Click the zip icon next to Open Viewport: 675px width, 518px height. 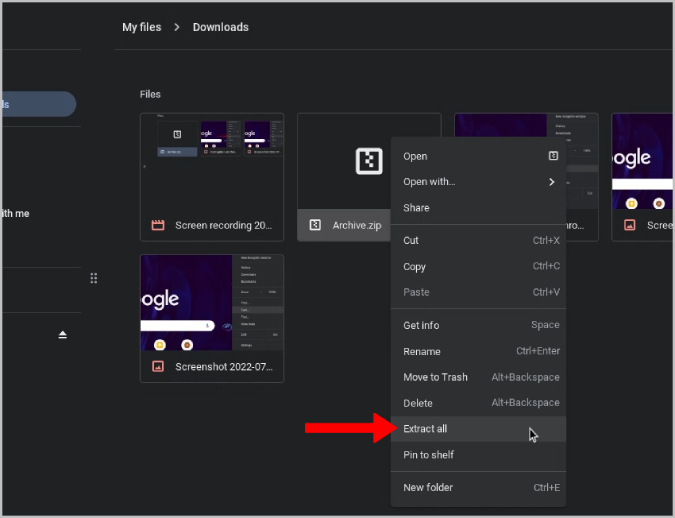[553, 155]
